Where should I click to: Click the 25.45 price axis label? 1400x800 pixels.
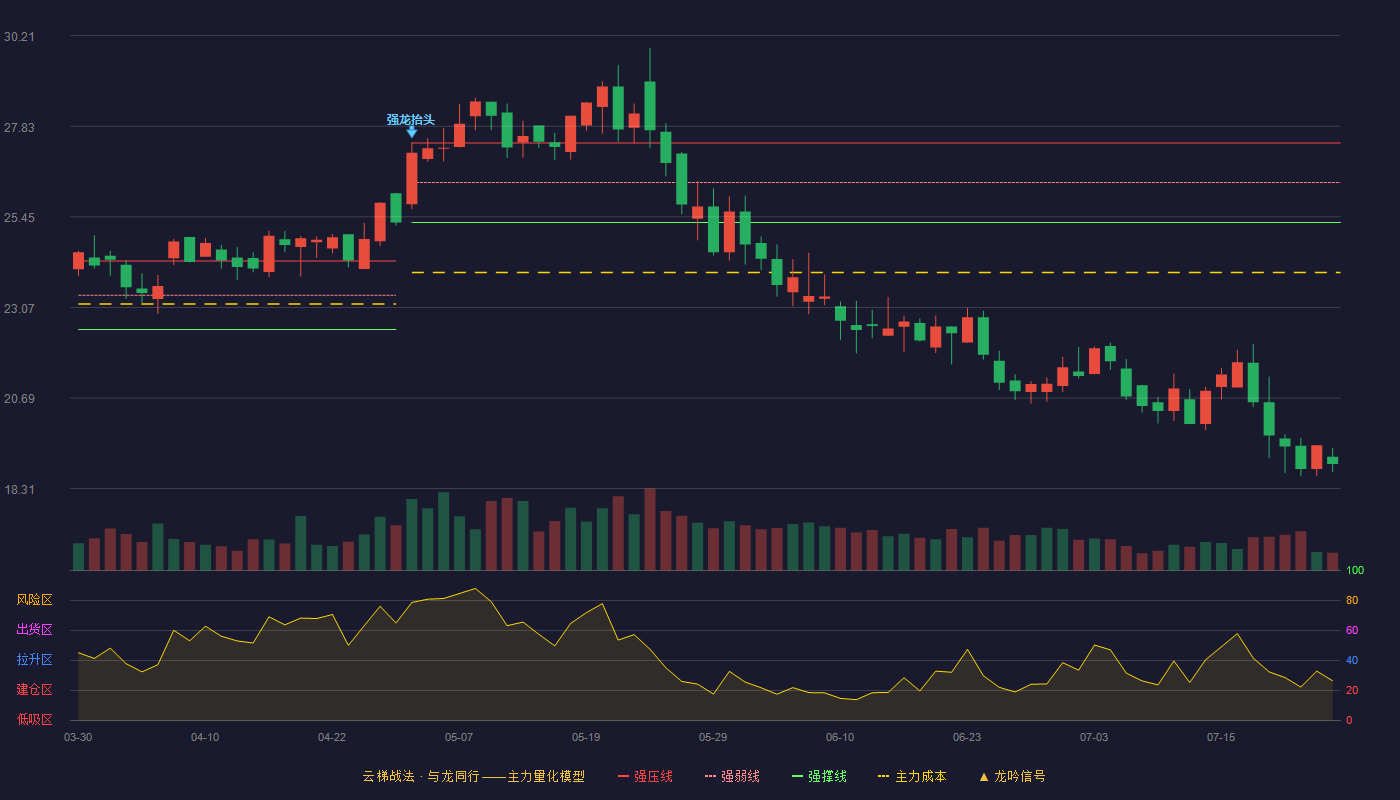19,218
